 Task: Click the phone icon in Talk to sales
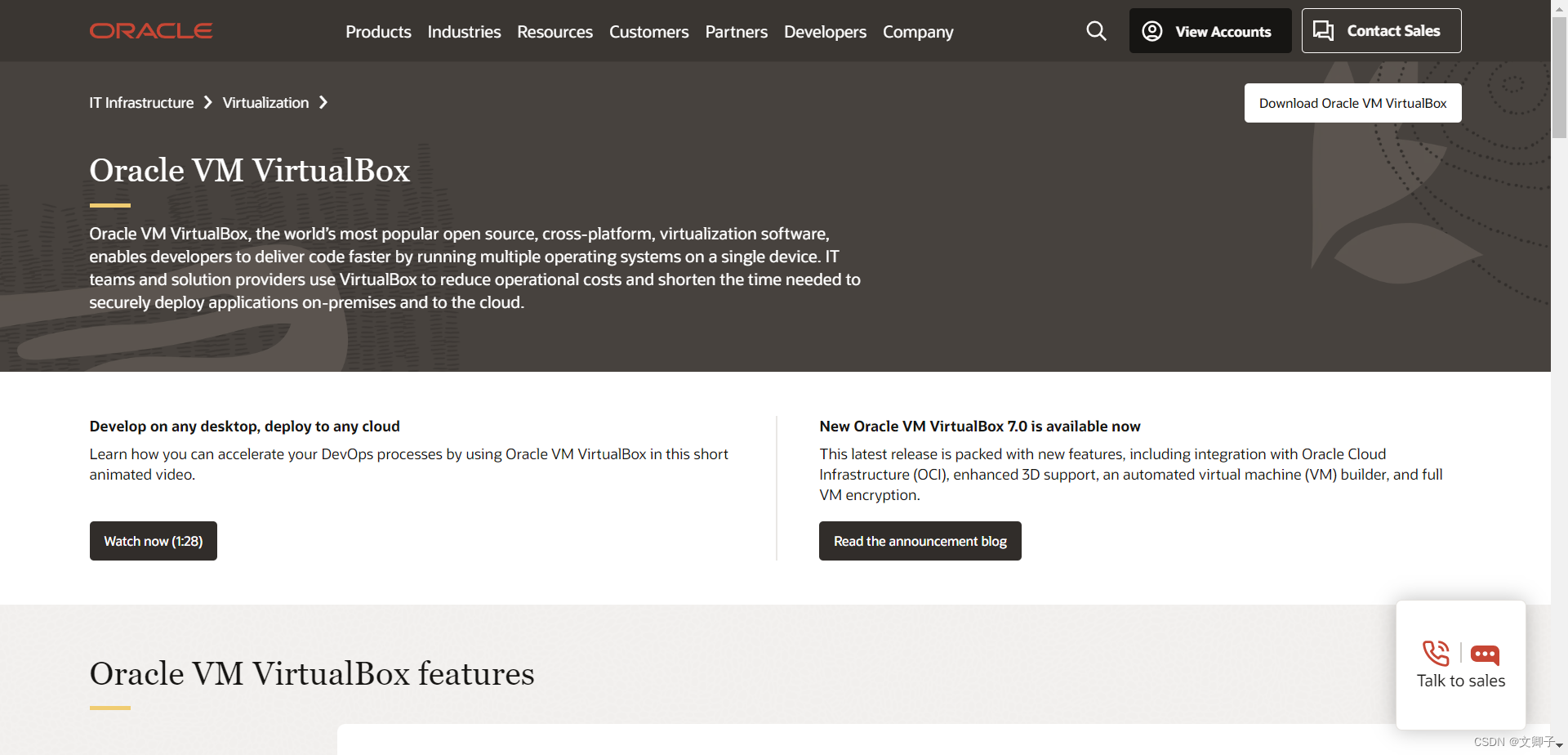(x=1436, y=654)
